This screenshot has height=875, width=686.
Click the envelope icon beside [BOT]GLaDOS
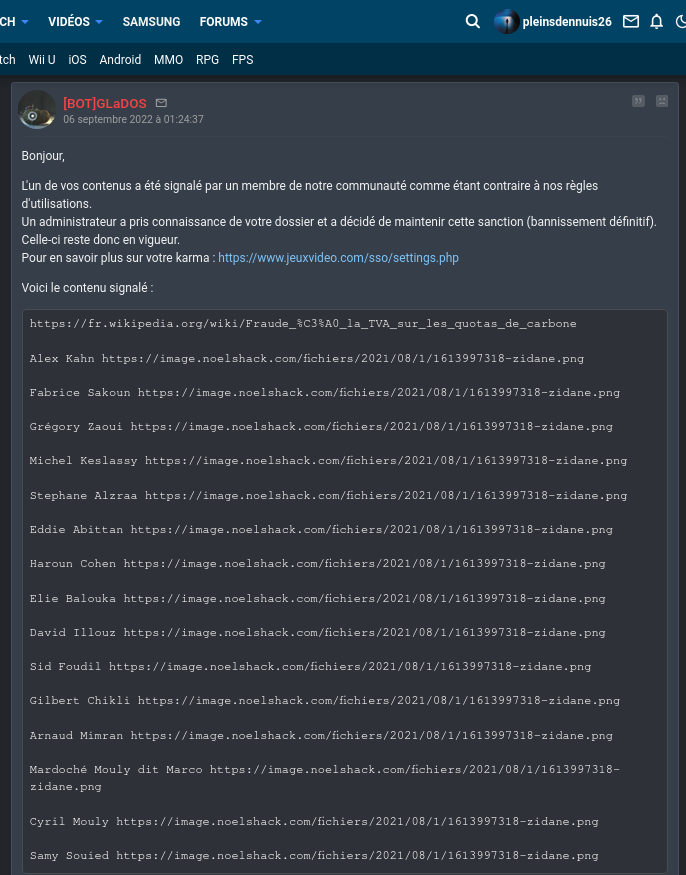[161, 103]
